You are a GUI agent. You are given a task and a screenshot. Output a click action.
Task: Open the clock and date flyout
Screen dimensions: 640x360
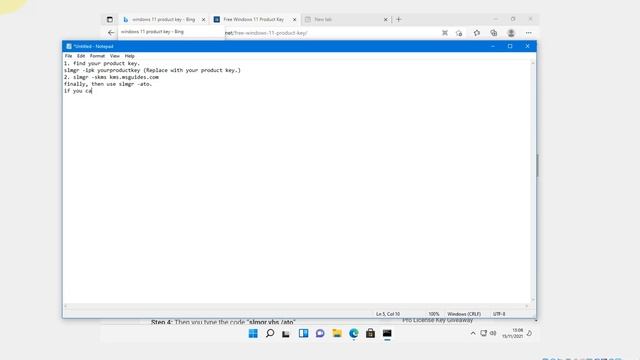[513, 333]
